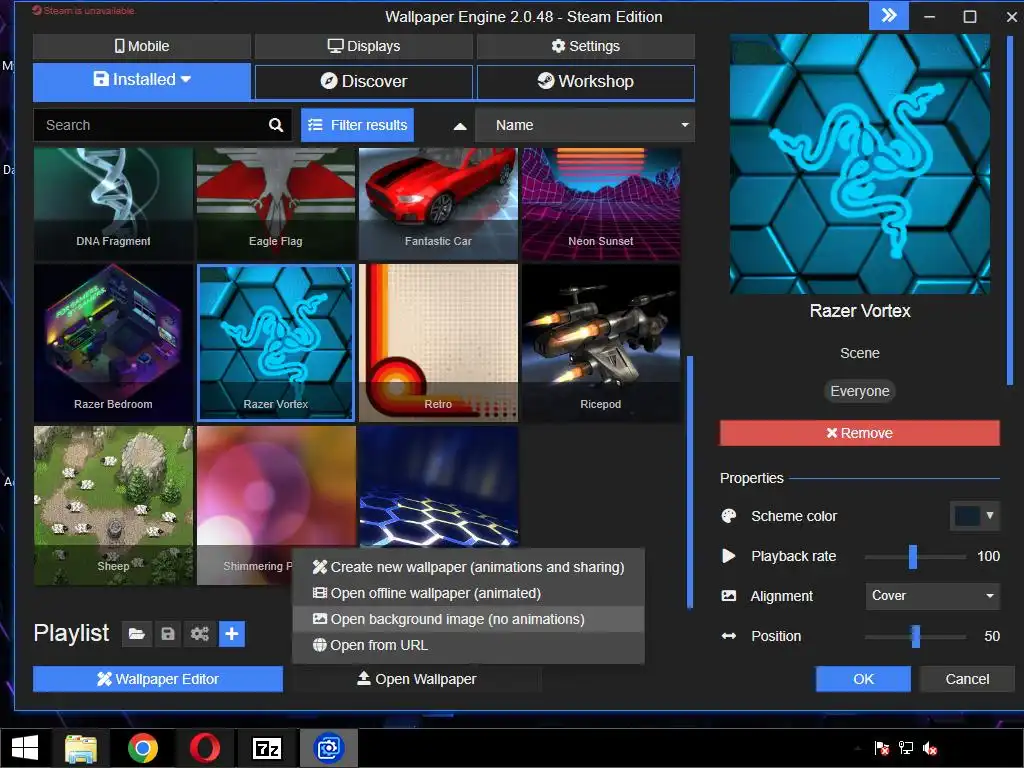
Task: Collapse side panel with double-arrow icon
Action: 889,16
